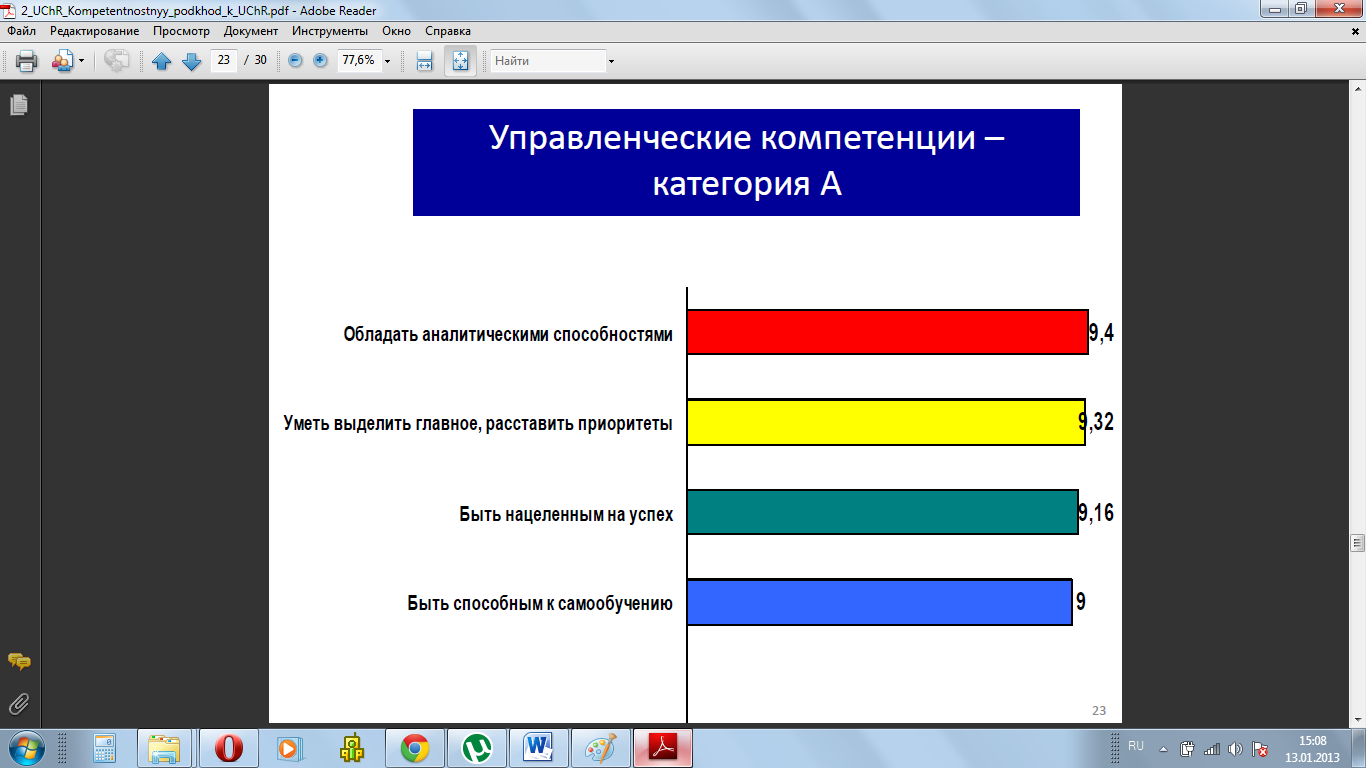Screen dimensions: 1366x768
Task: Click the yellow robot taskbar icon
Action: coord(351,748)
